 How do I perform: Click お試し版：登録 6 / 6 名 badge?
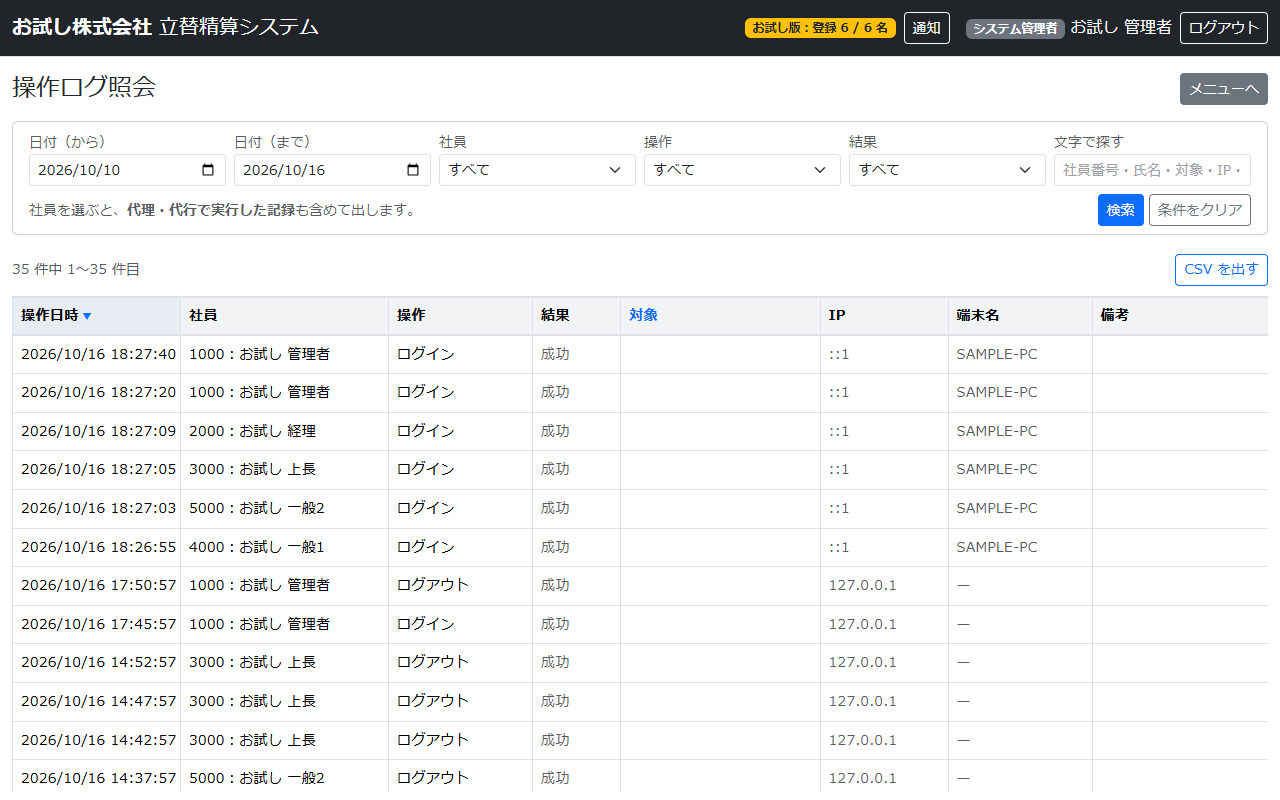(x=820, y=28)
